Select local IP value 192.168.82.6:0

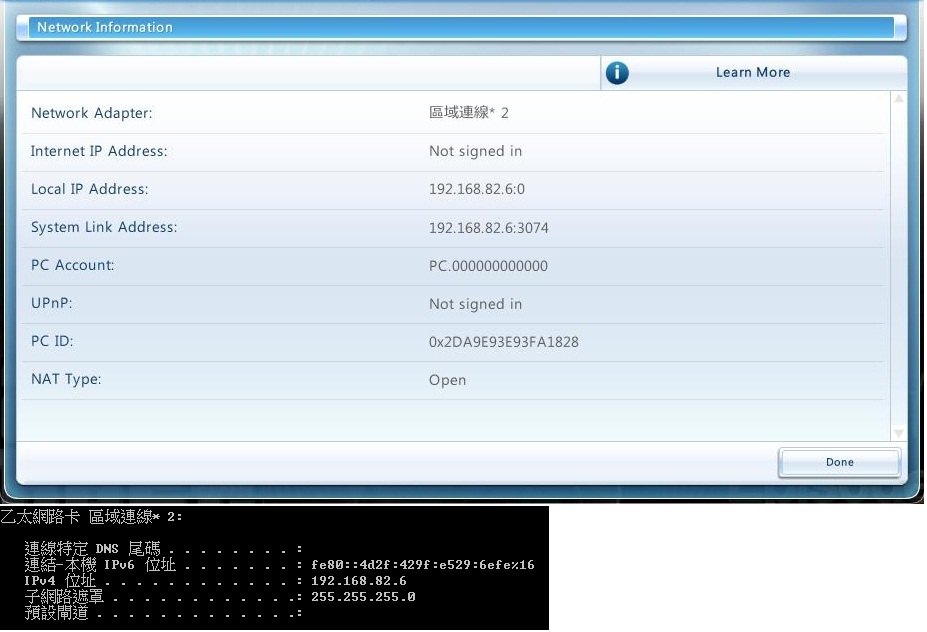(477, 189)
